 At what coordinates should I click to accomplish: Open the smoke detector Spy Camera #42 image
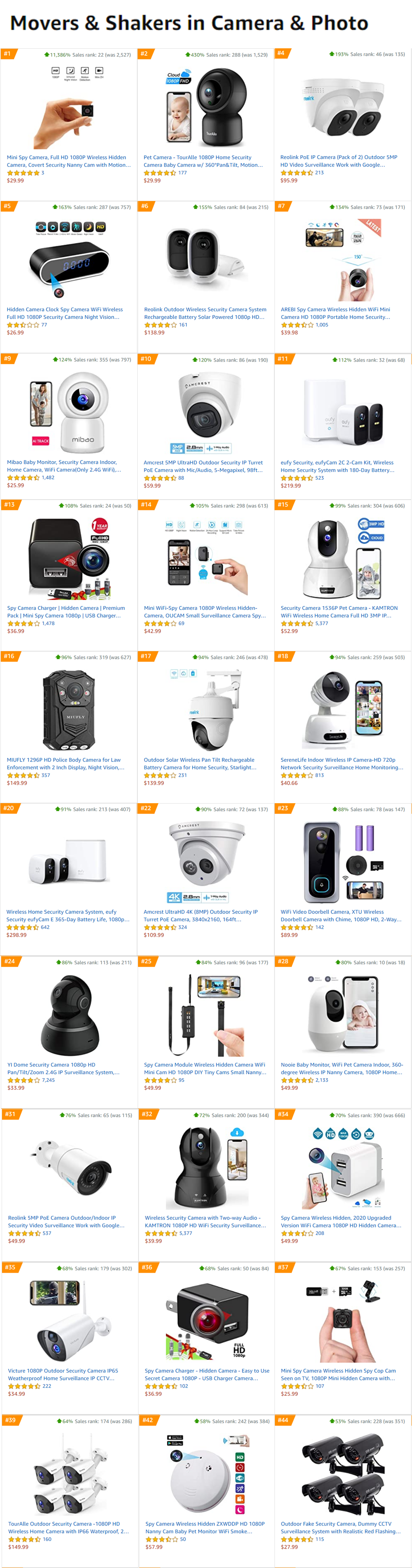(207, 1474)
